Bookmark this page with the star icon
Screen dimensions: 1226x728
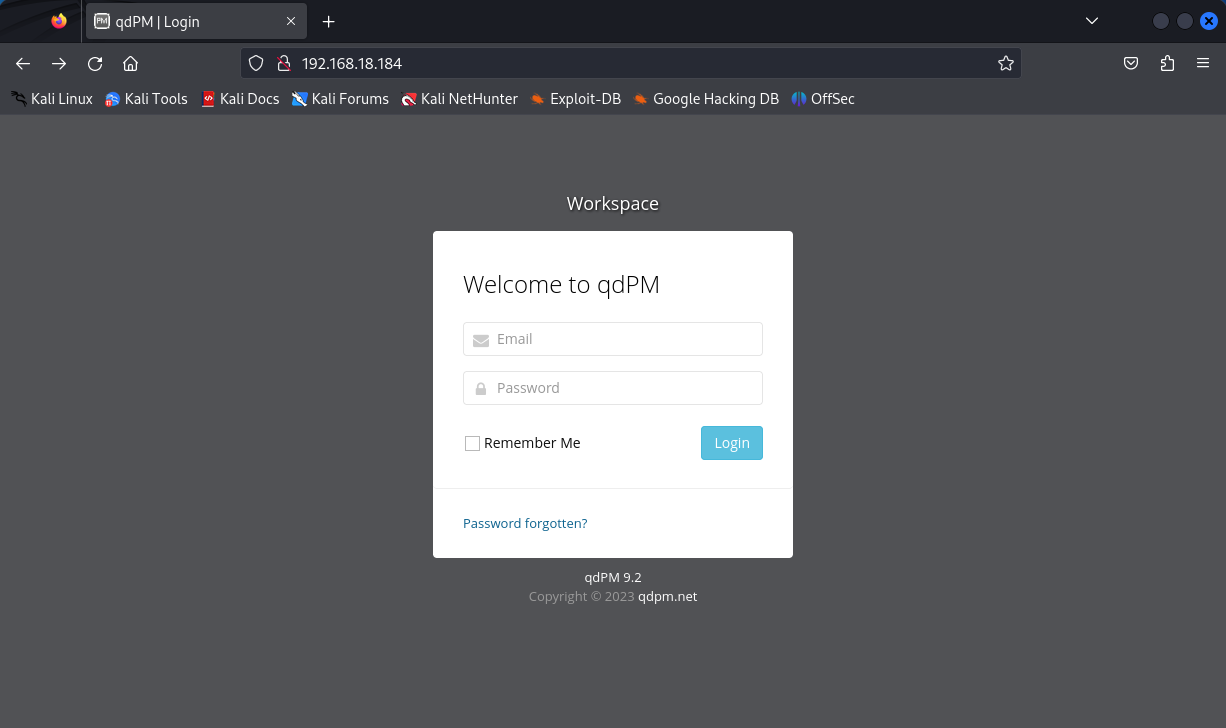1005,63
